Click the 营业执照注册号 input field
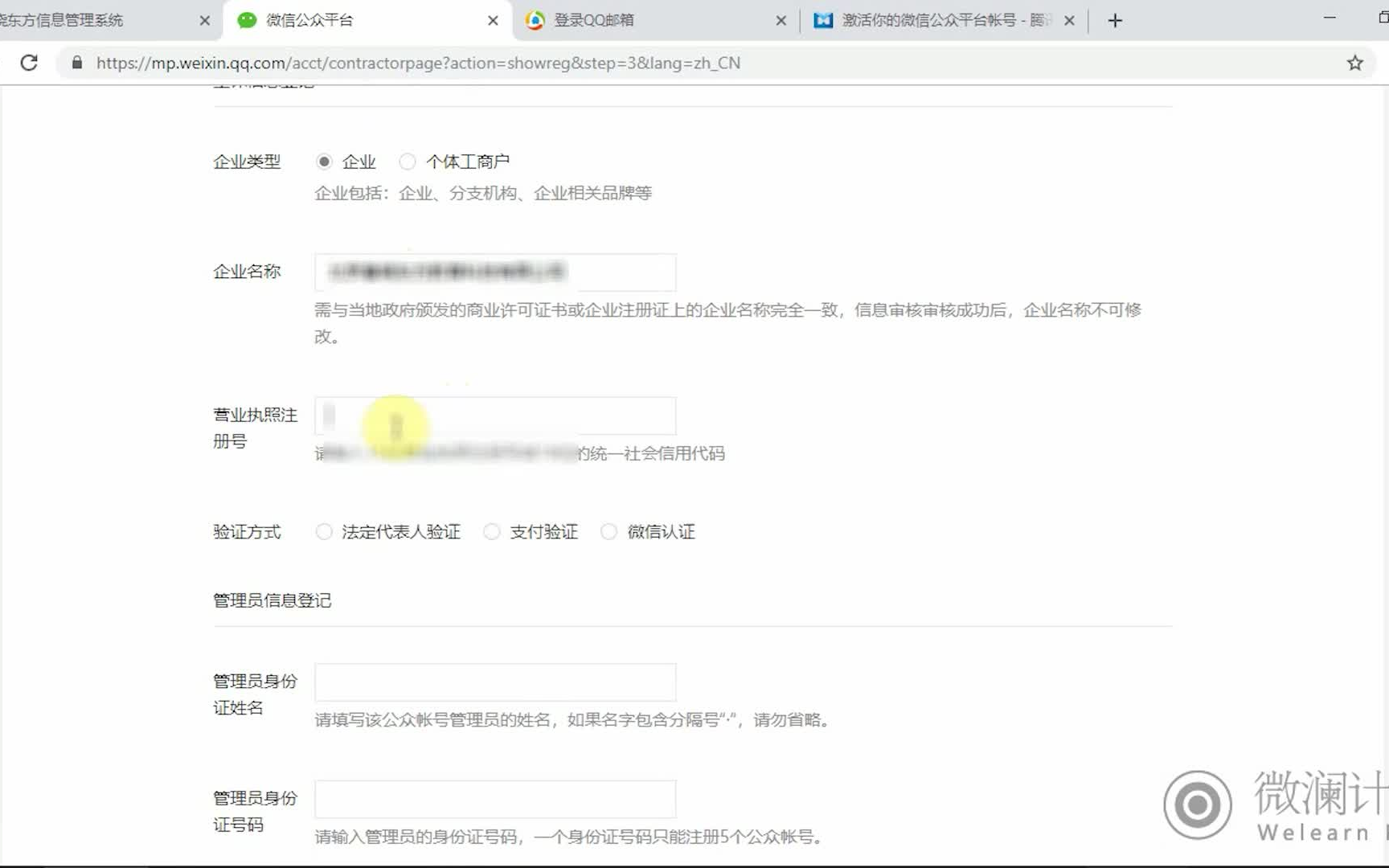Image resolution: width=1389 pixels, height=868 pixels. click(495, 416)
